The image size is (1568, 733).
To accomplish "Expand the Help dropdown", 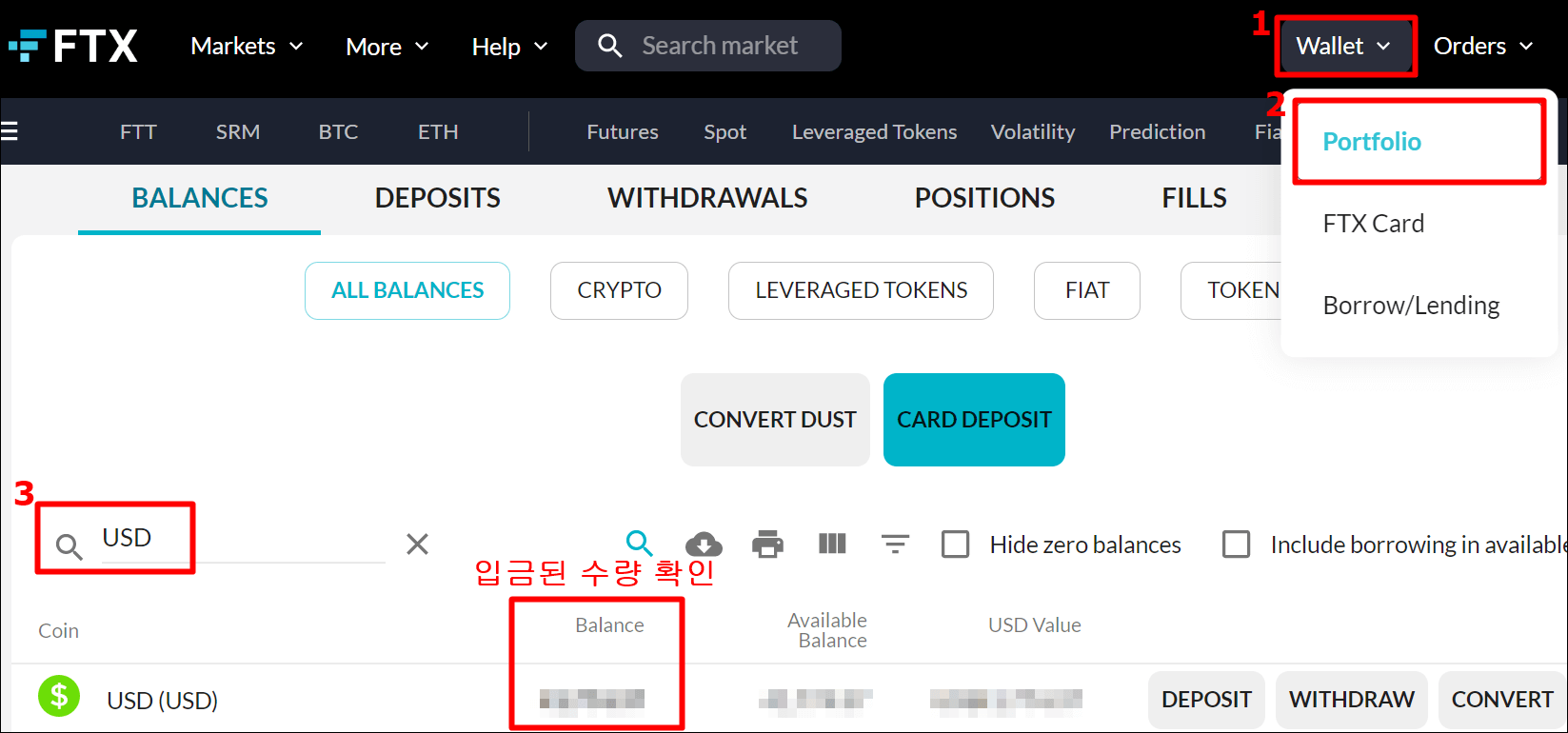I will 509,47.
